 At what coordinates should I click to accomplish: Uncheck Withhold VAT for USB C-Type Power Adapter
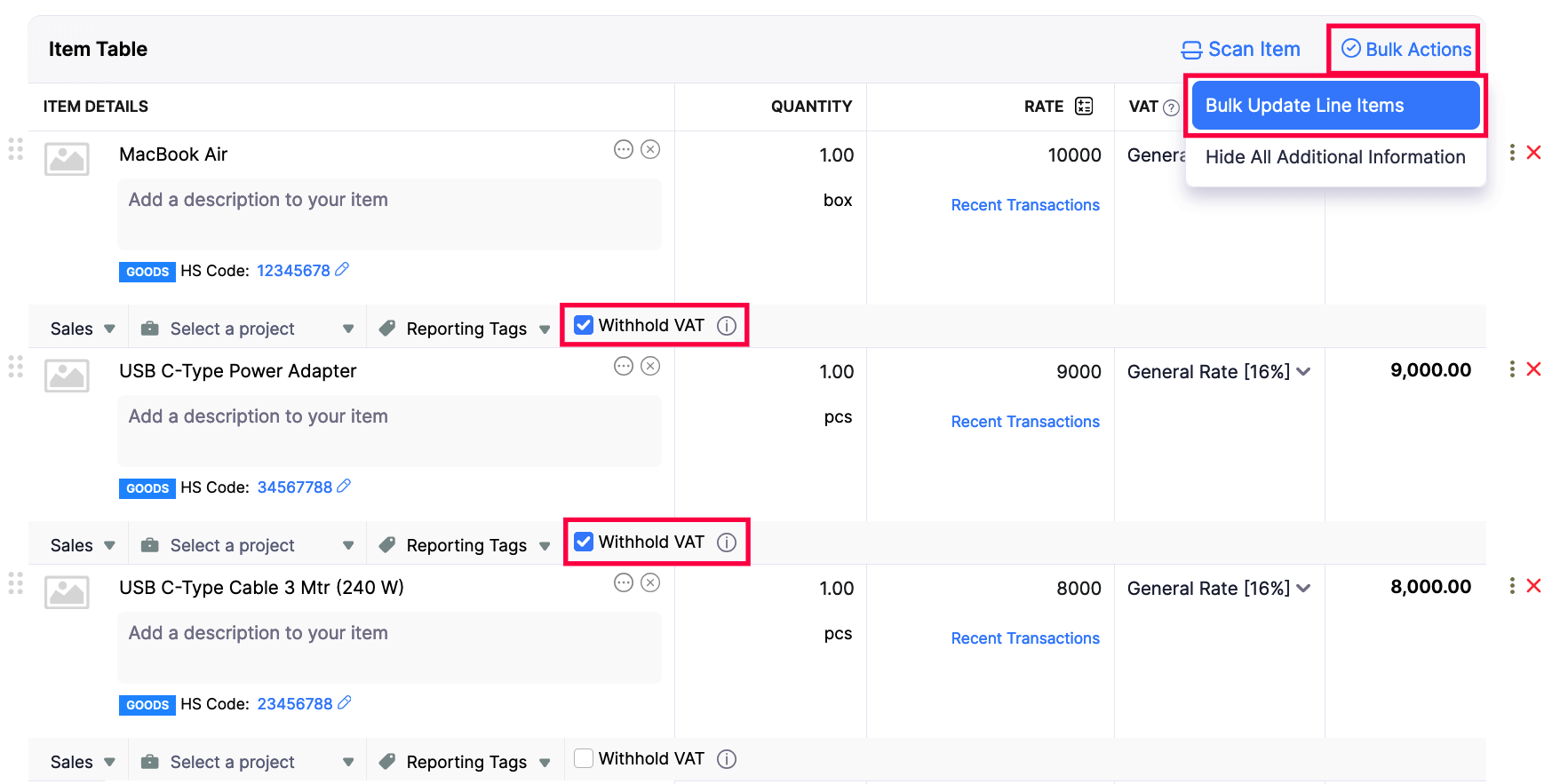584,542
